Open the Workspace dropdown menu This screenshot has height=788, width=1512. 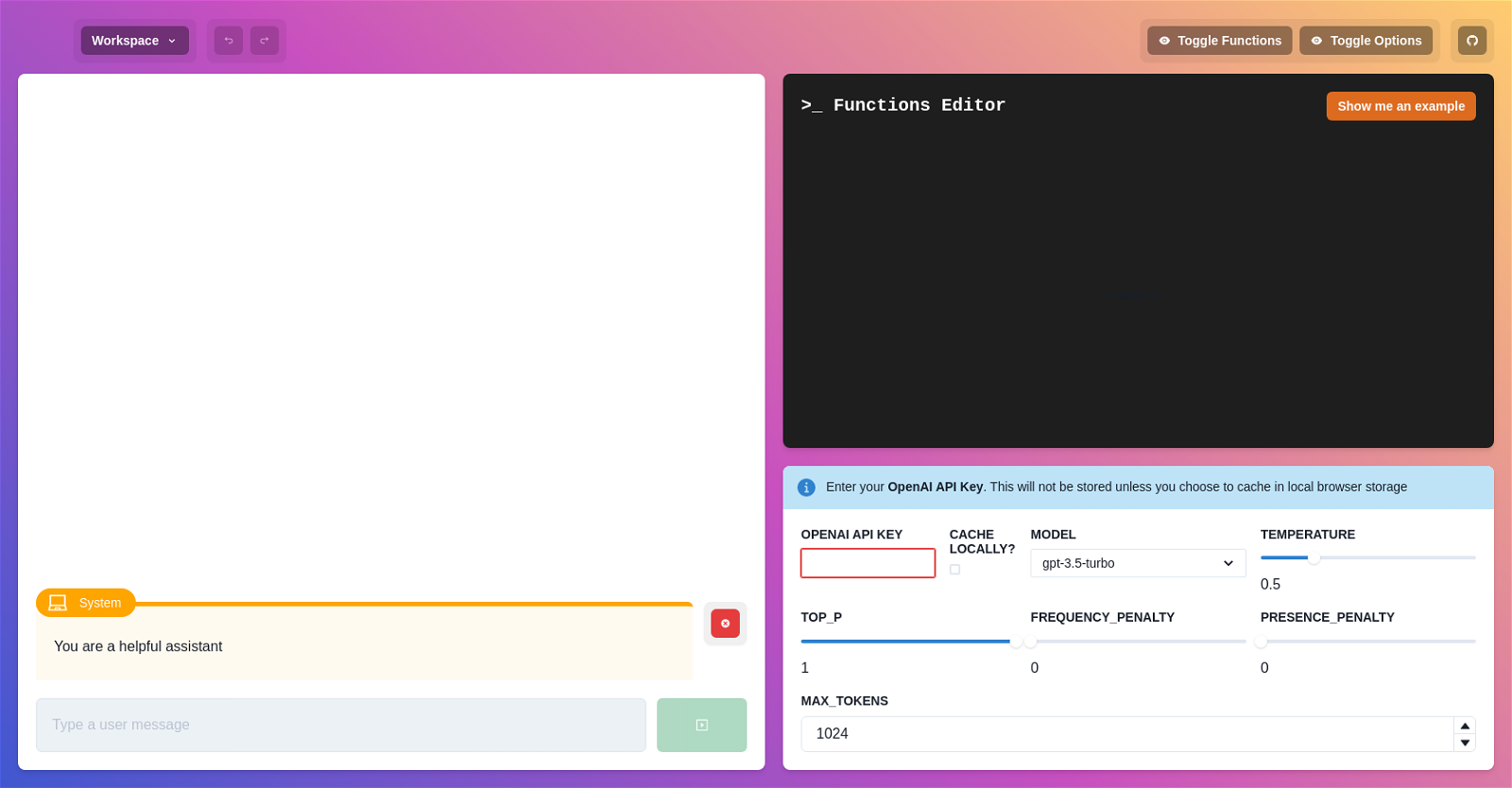click(x=134, y=41)
